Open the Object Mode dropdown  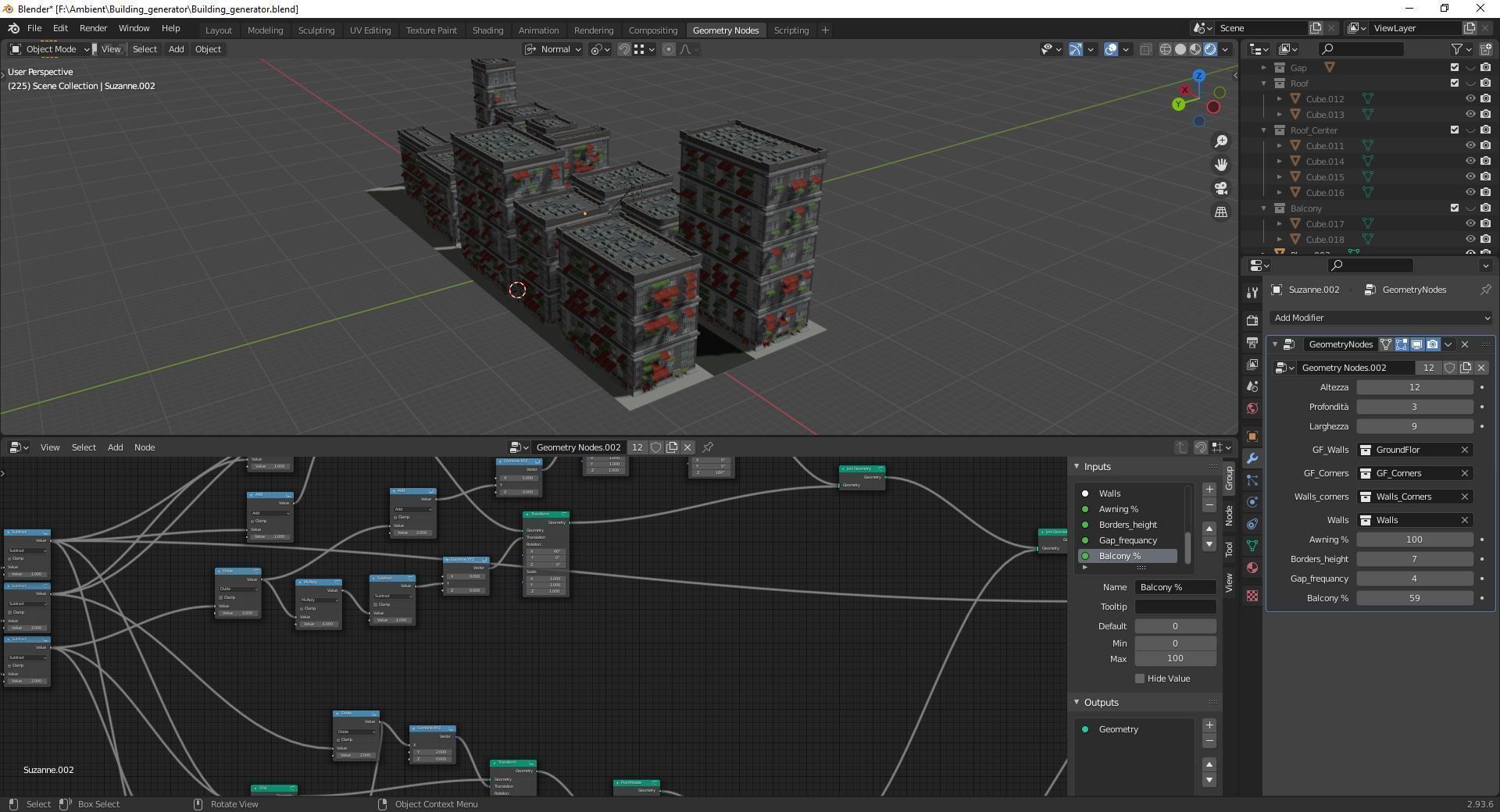49,49
